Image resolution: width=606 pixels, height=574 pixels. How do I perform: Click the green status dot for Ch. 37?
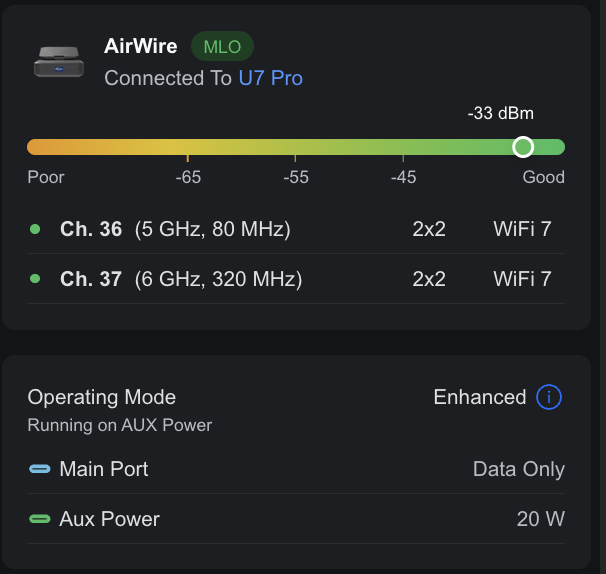click(x=35, y=279)
